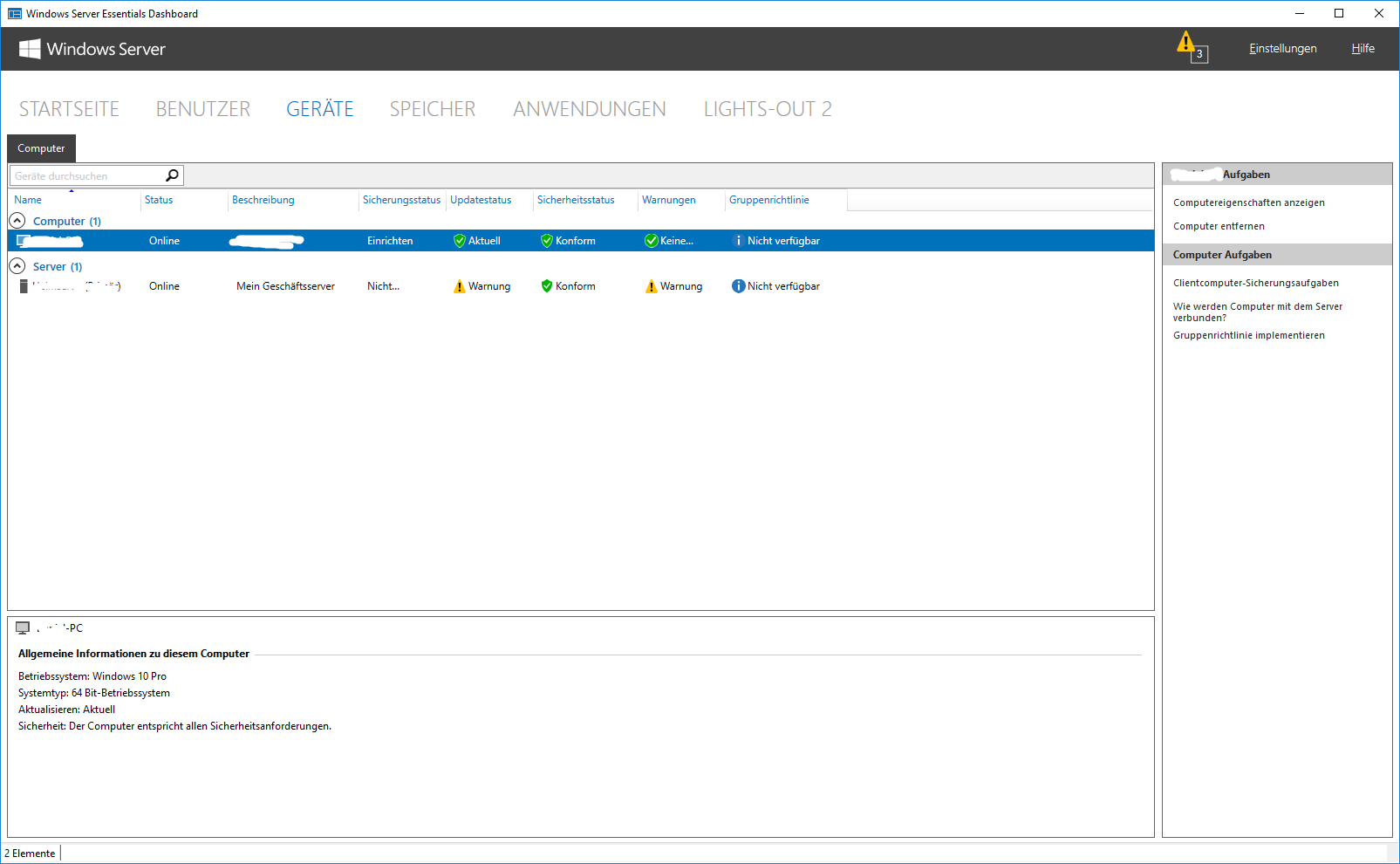Open Hilfe in the header

1363,48
